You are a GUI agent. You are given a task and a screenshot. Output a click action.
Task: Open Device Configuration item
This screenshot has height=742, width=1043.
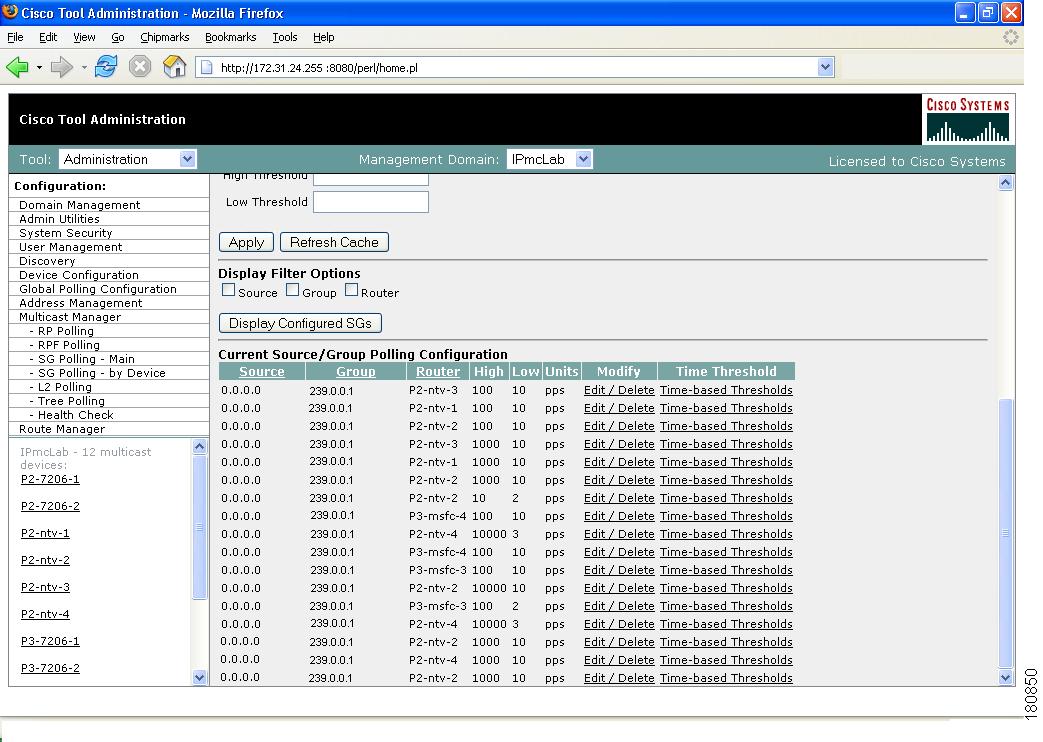[79, 275]
